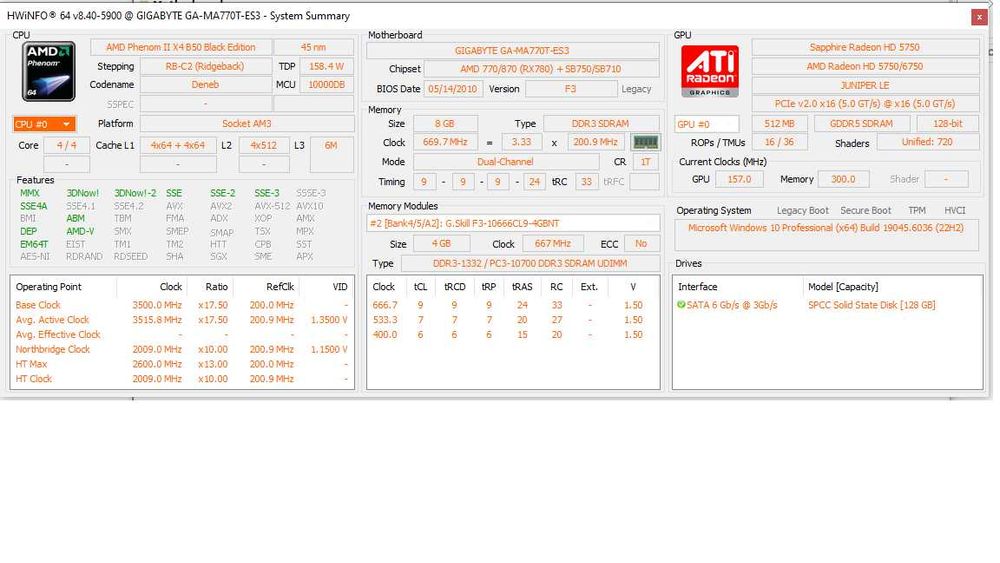Image resolution: width=1000 pixels, height=563 pixels.
Task: Select the Avg. Active Clock row
Action: (182, 319)
